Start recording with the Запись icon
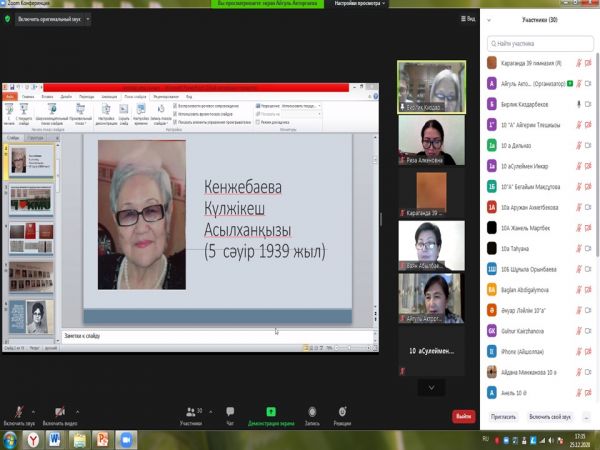The height and width of the screenshot is (450, 600). (x=311, y=411)
